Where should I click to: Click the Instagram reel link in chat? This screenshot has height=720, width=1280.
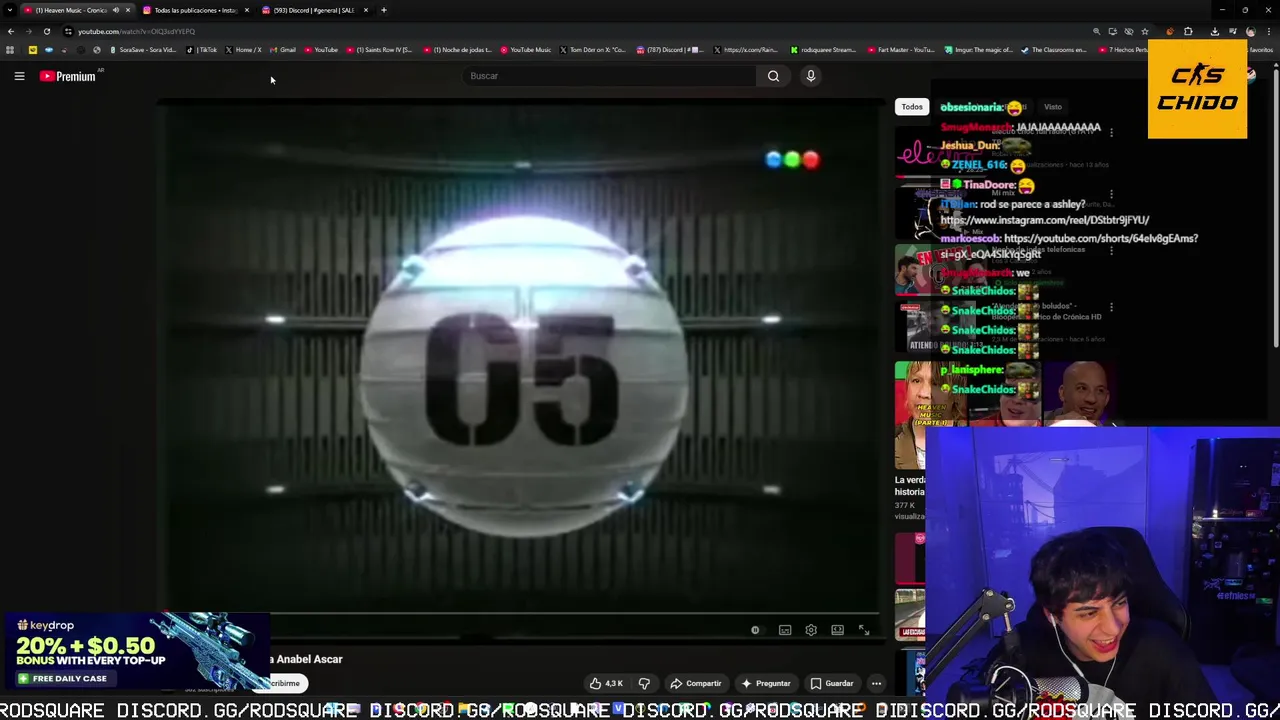click(1045, 220)
